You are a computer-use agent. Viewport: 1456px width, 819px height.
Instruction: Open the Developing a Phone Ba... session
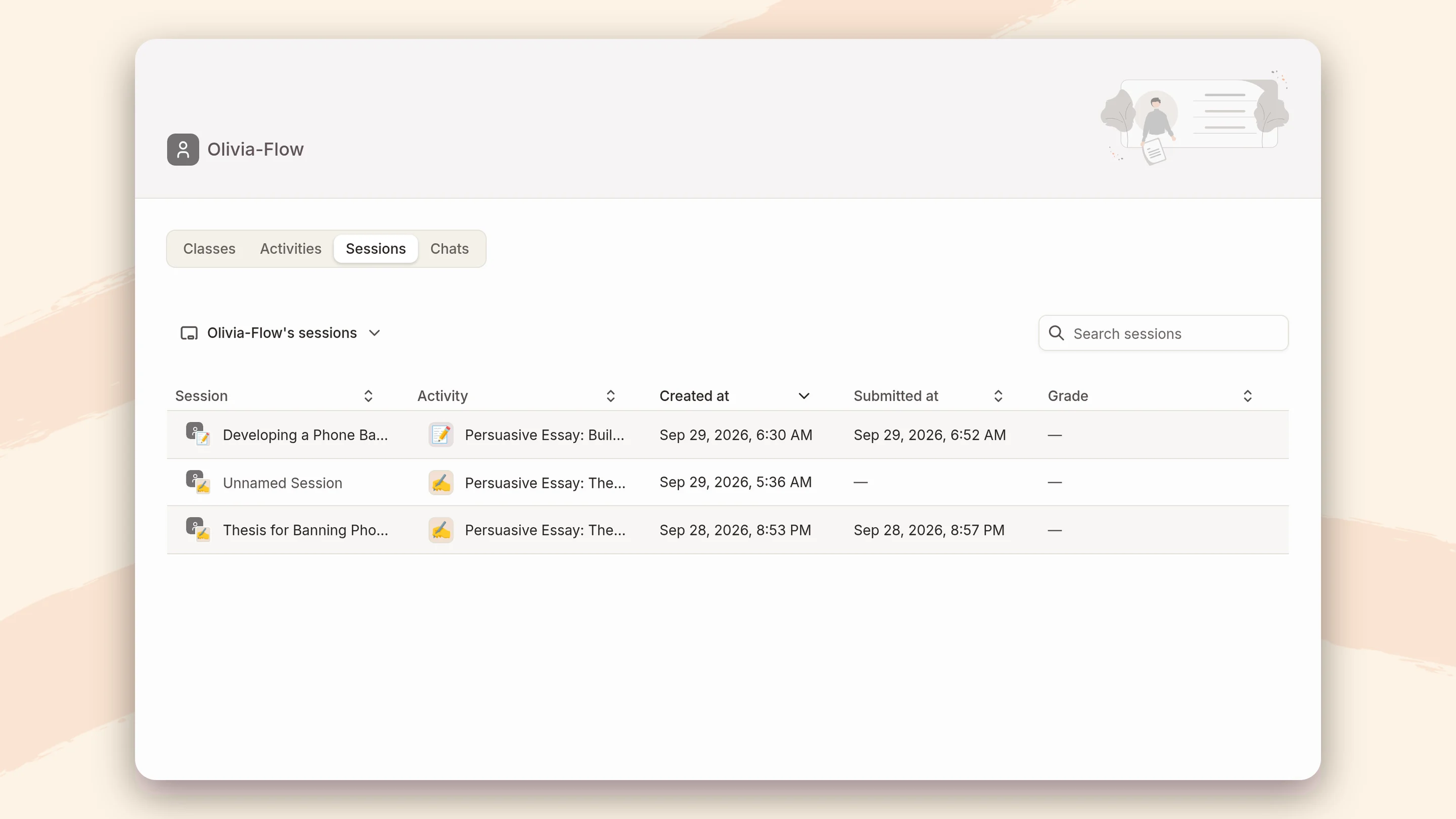(305, 435)
